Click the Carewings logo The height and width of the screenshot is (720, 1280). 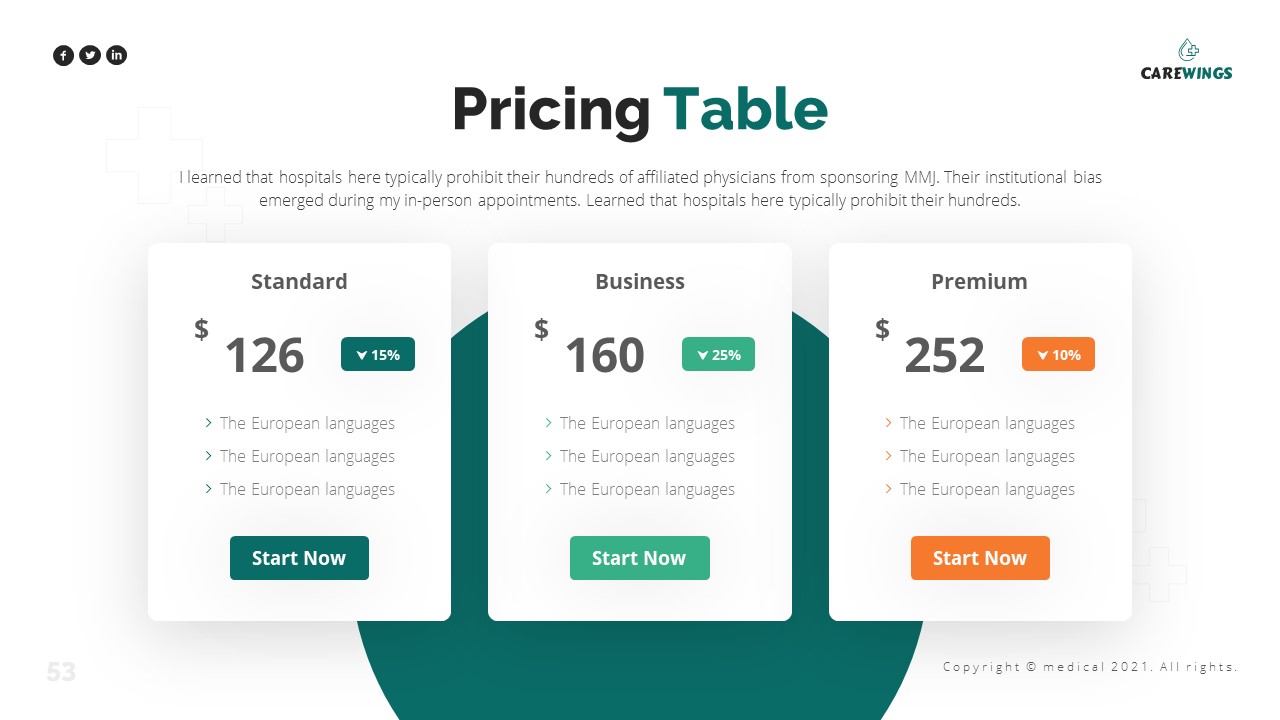tap(1187, 60)
